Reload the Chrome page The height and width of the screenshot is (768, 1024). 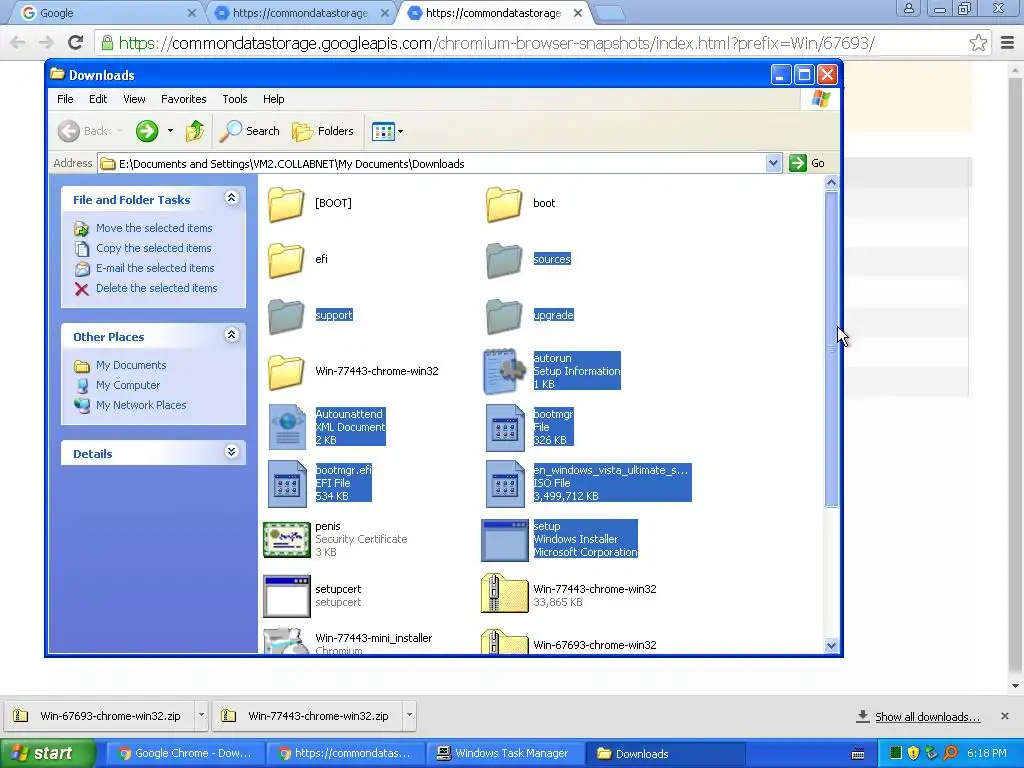pyautogui.click(x=76, y=43)
